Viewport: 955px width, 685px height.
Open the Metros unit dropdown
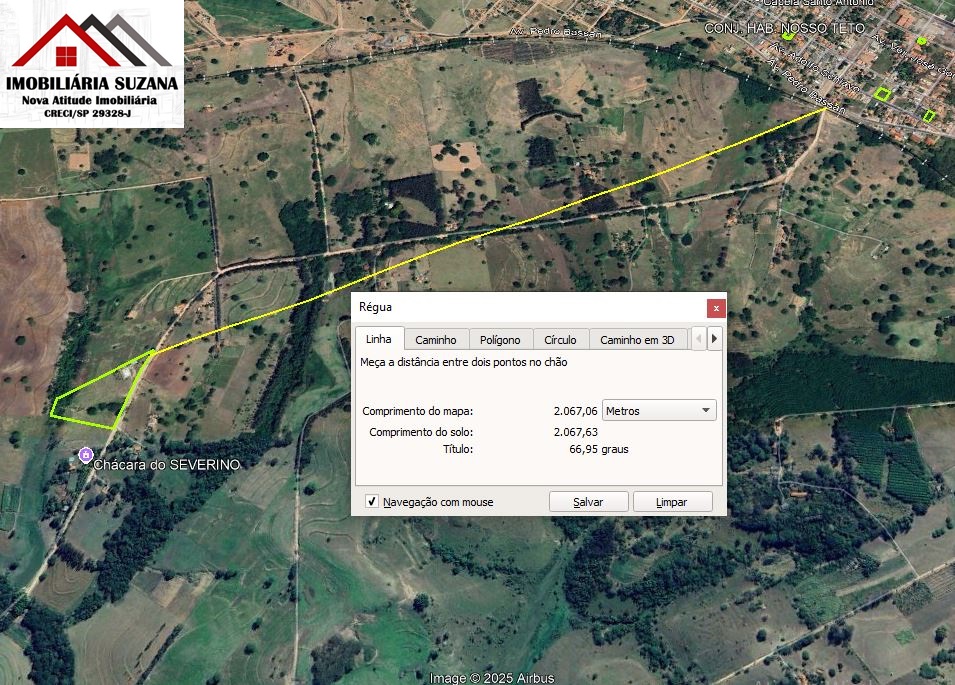[659, 410]
